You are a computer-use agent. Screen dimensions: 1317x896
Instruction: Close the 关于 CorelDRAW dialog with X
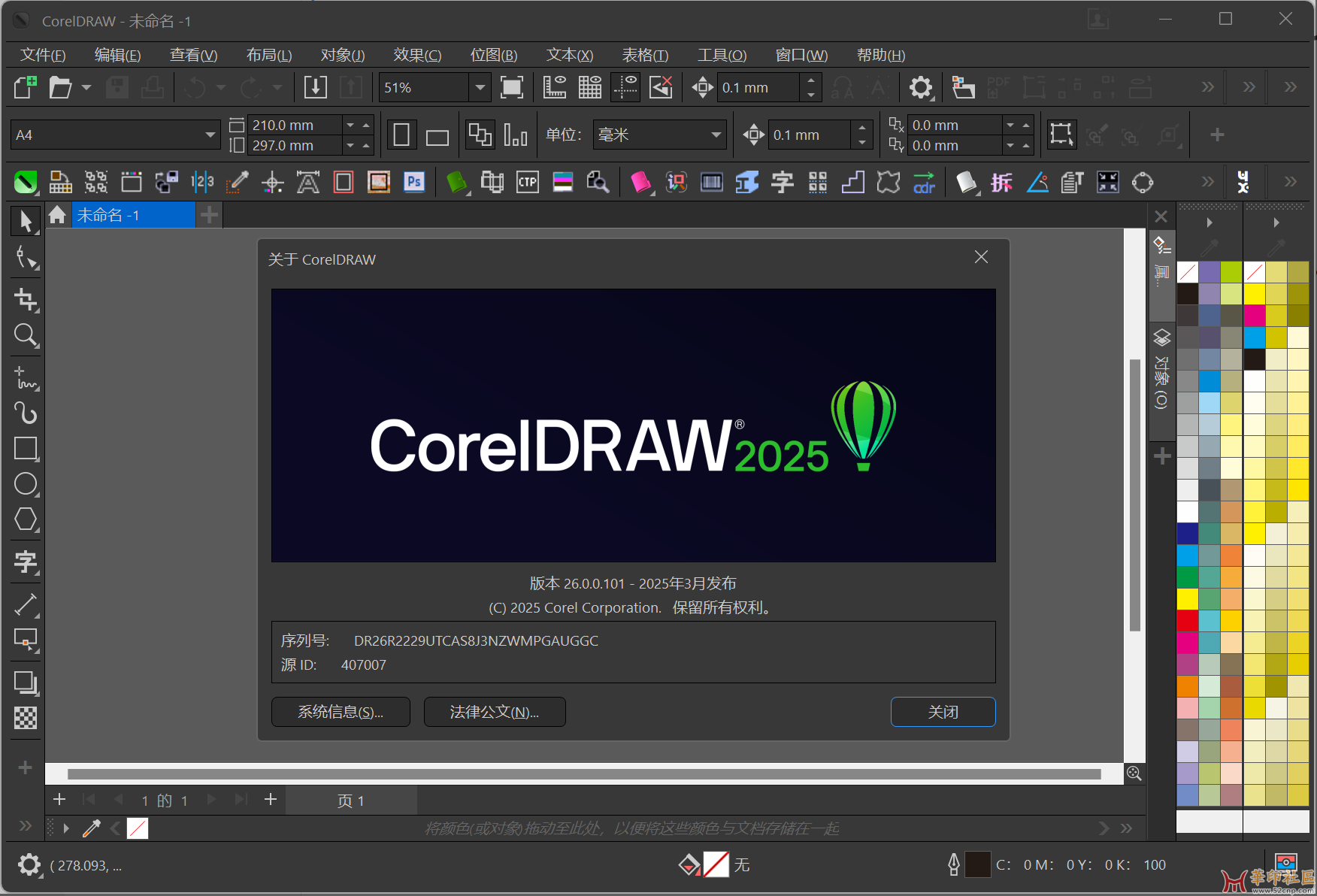(981, 257)
